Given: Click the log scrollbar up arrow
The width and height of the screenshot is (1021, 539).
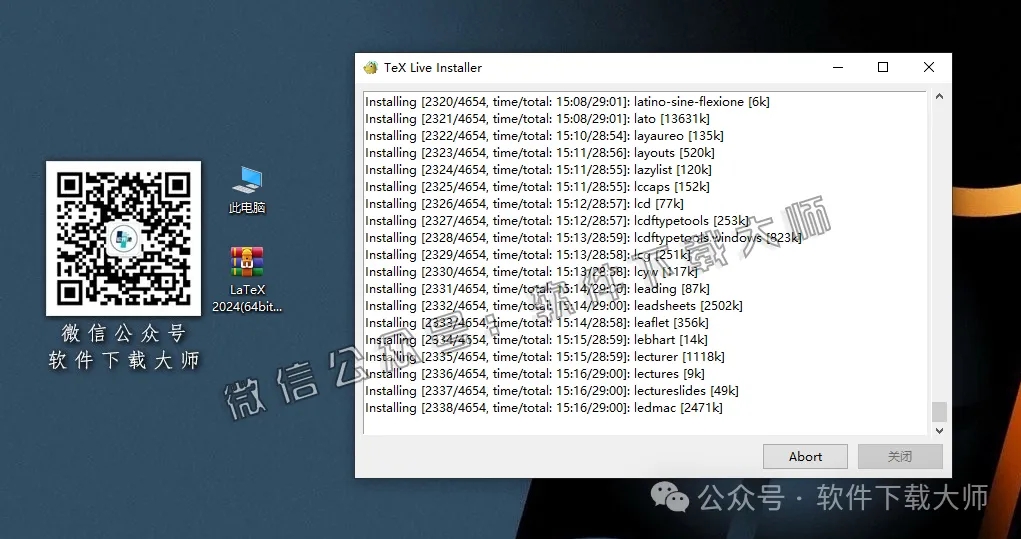Looking at the screenshot, I should (x=938, y=97).
